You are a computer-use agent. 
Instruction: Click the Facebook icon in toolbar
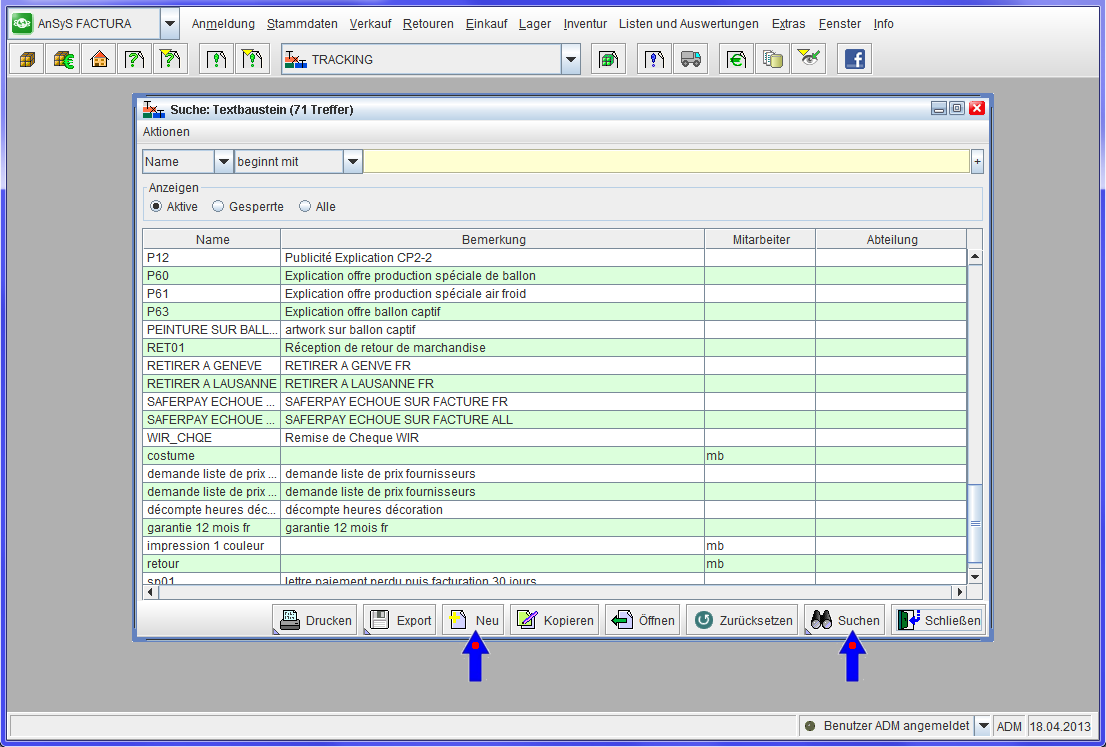click(x=854, y=60)
